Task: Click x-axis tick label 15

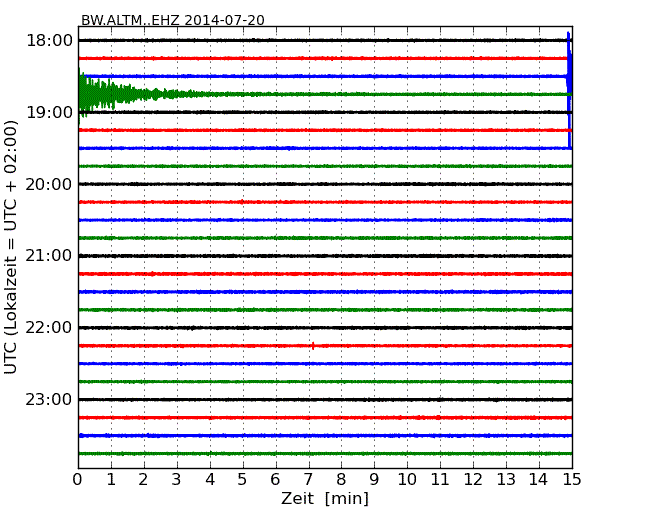Action: point(572,479)
